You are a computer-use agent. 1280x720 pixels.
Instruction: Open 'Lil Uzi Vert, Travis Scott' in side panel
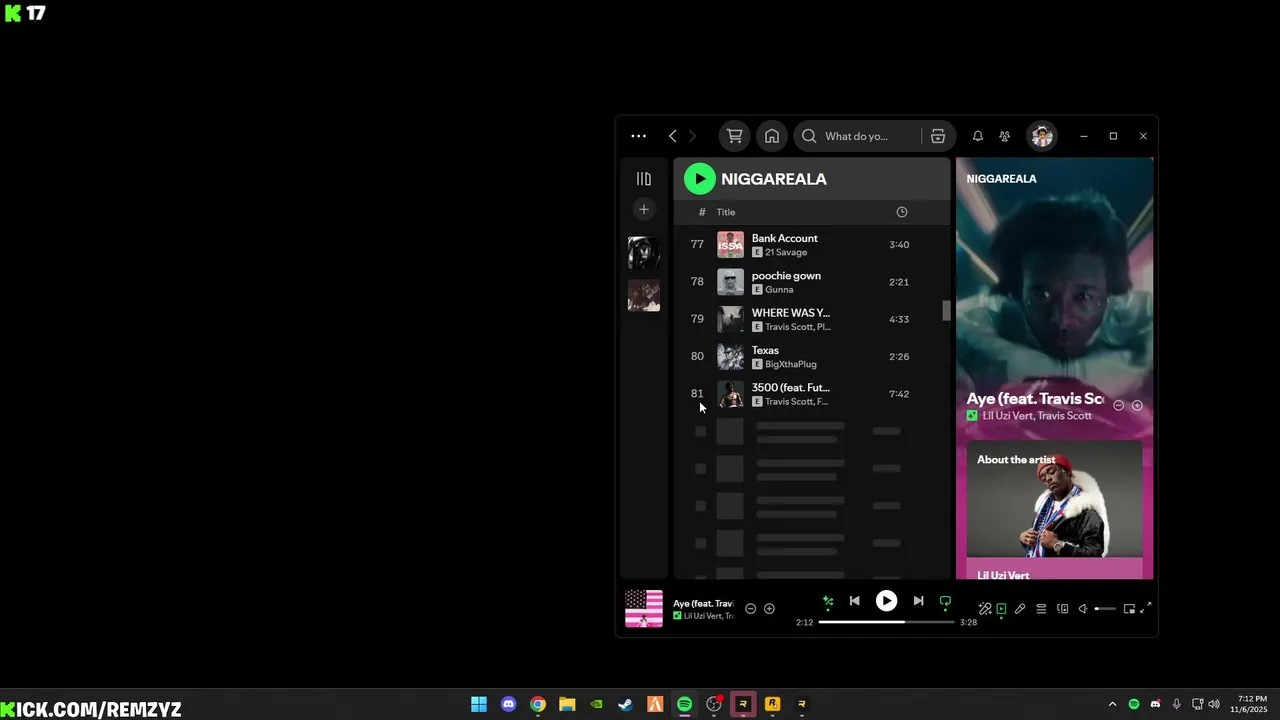[1037, 416]
